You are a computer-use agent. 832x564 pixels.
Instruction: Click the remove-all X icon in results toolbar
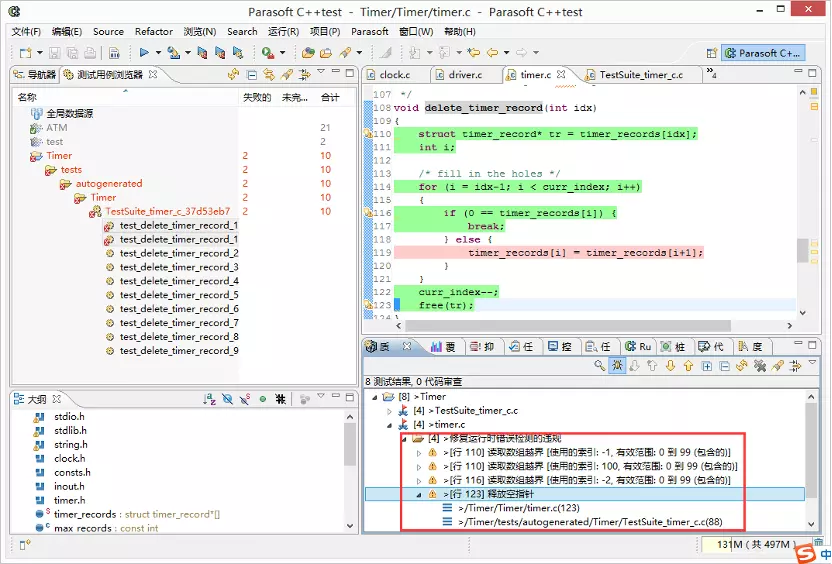[760, 365]
